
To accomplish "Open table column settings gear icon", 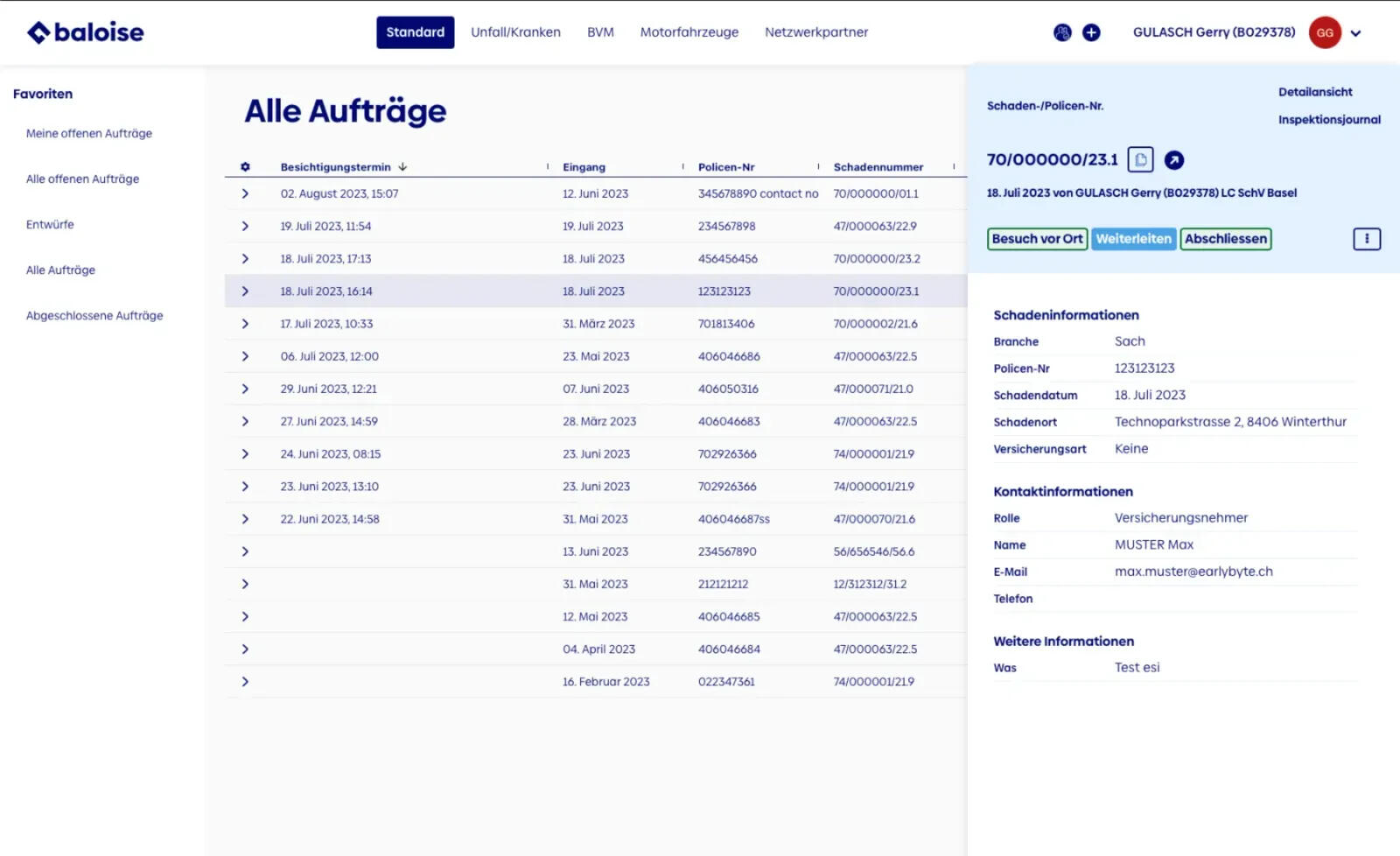I will pyautogui.click(x=245, y=167).
